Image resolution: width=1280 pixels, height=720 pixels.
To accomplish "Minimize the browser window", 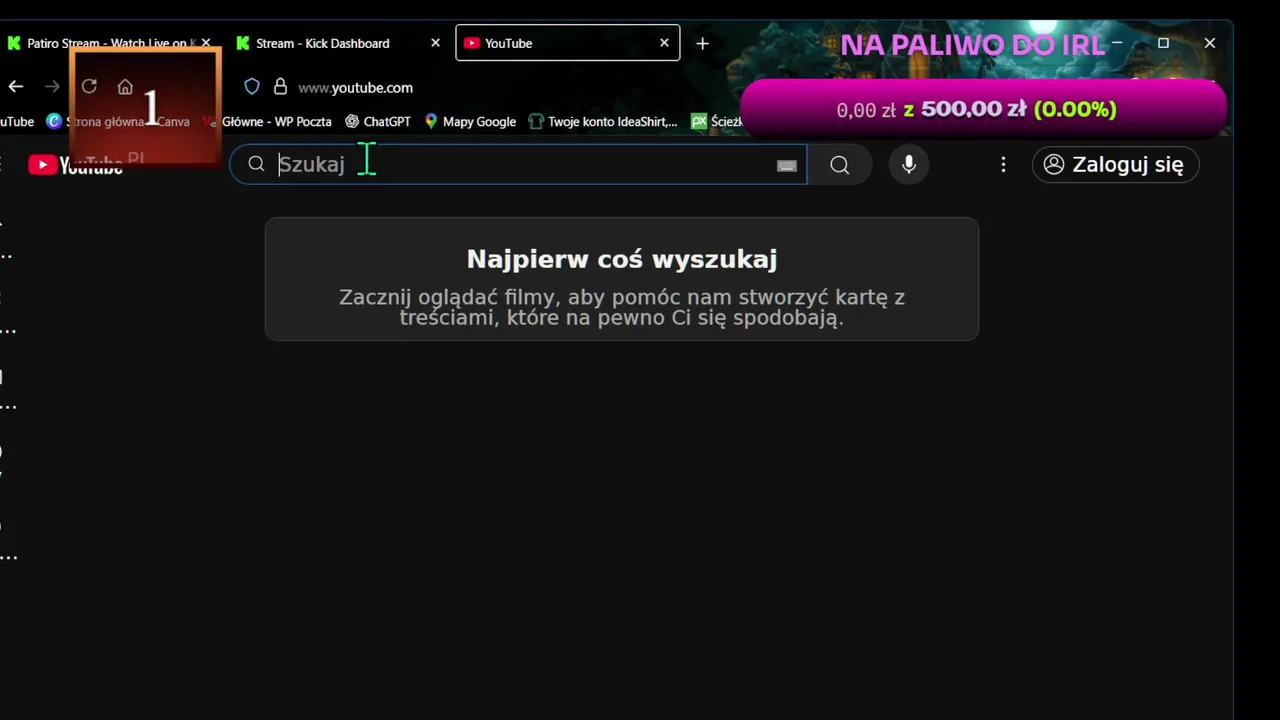I will coord(1117,43).
